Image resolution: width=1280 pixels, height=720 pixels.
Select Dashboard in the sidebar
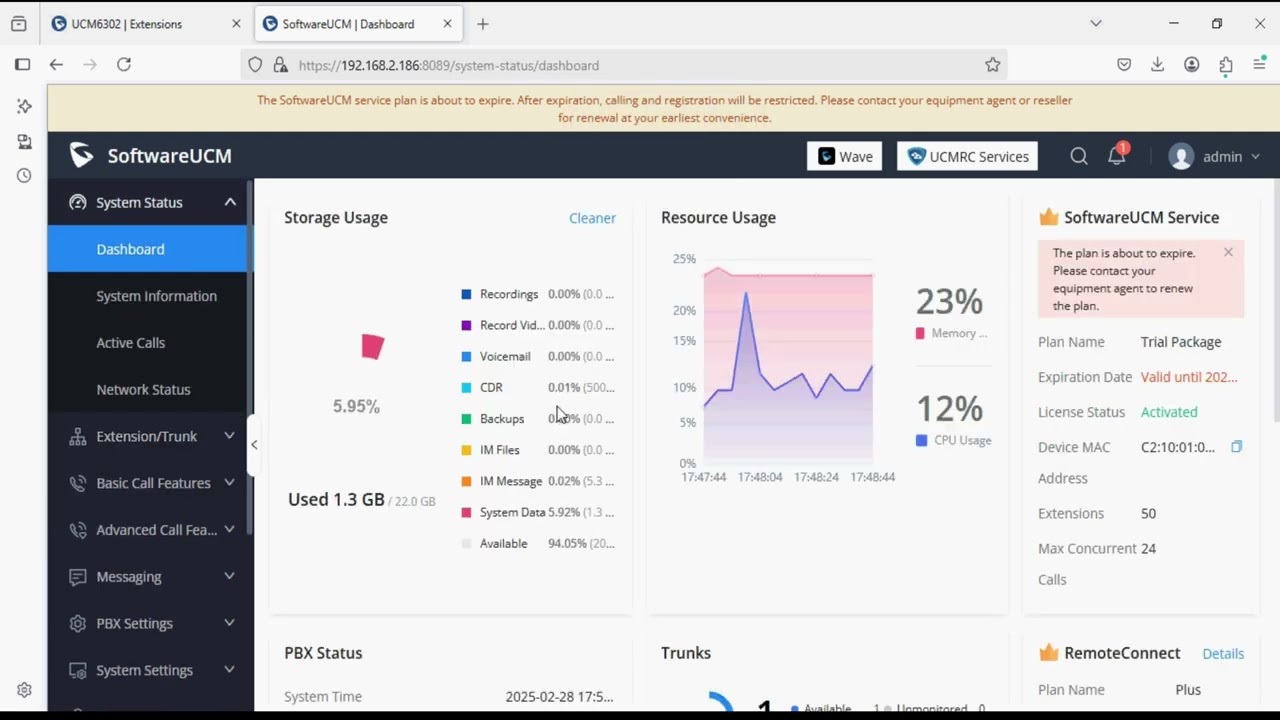(x=150, y=249)
